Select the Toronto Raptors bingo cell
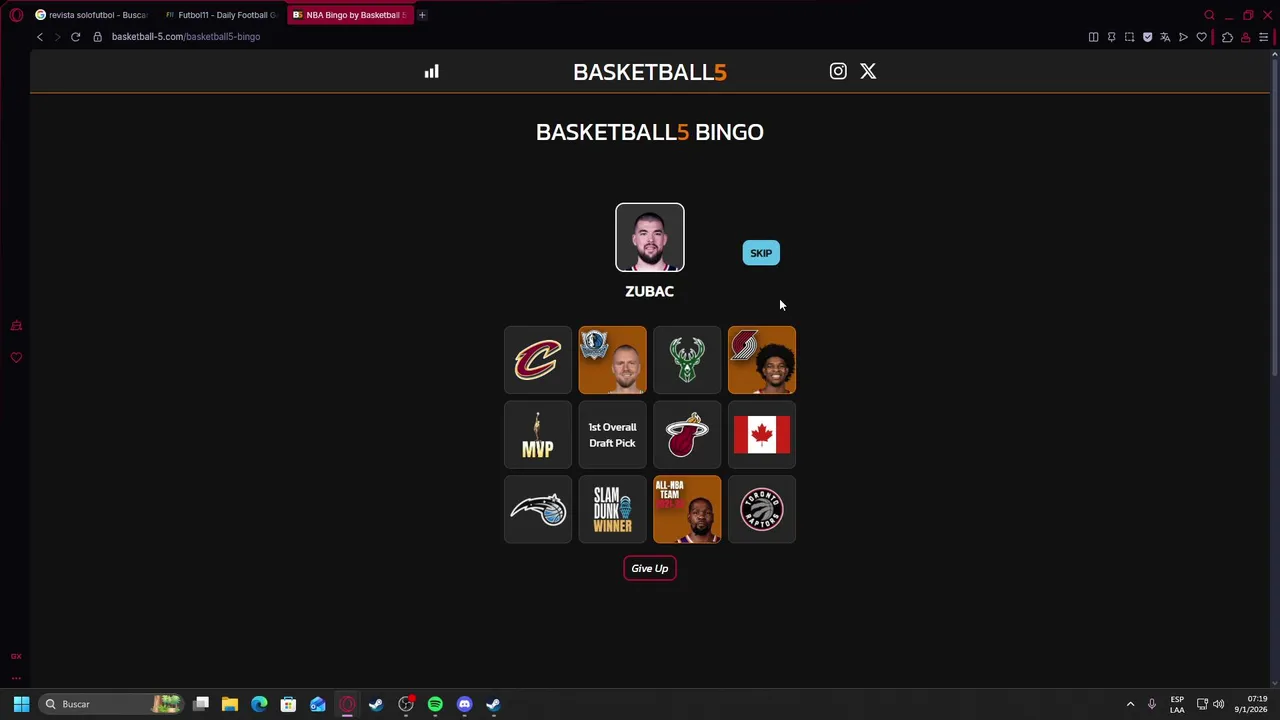Viewport: 1280px width, 720px height. [762, 510]
